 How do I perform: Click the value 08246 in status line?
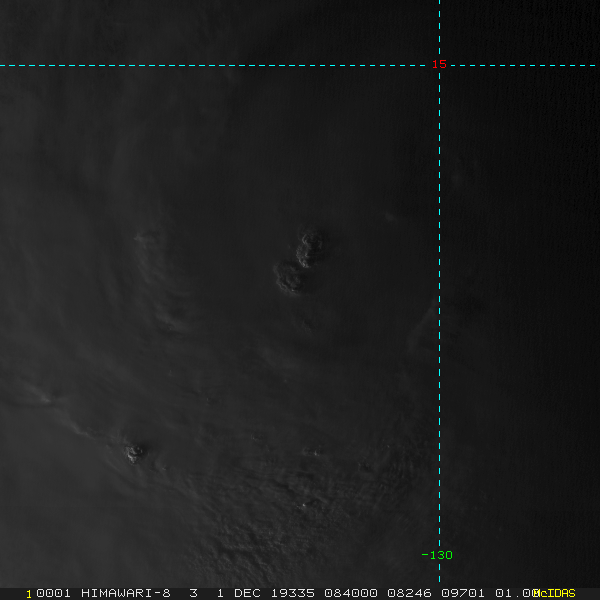[x=409, y=593]
